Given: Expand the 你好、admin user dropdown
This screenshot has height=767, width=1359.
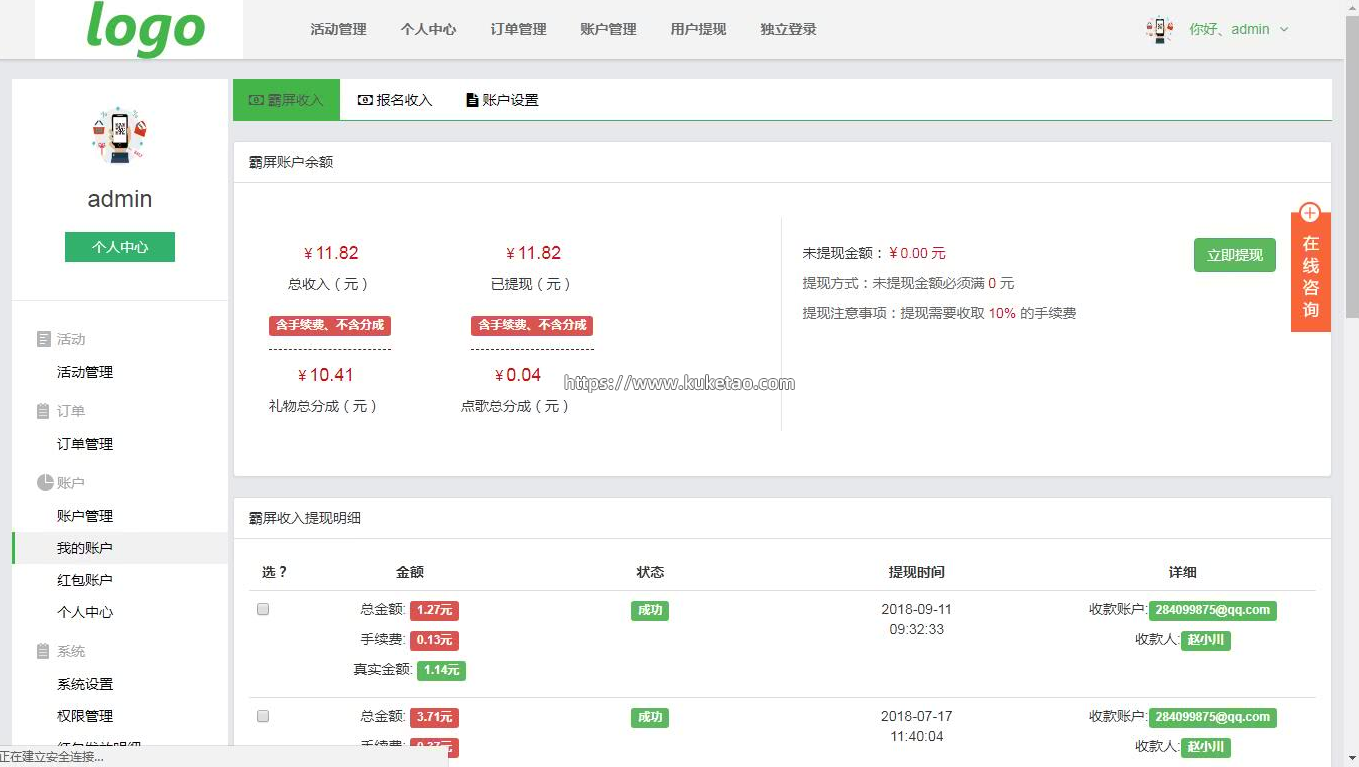Looking at the screenshot, I should coord(1238,30).
